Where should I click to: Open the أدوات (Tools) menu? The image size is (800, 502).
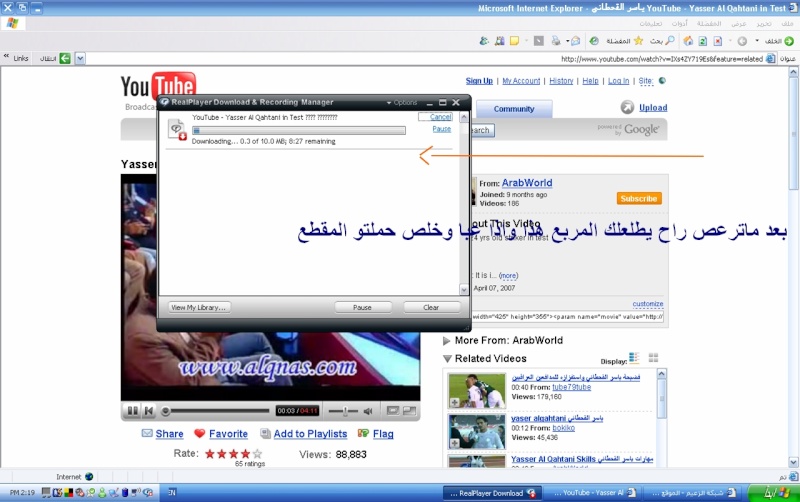point(679,23)
